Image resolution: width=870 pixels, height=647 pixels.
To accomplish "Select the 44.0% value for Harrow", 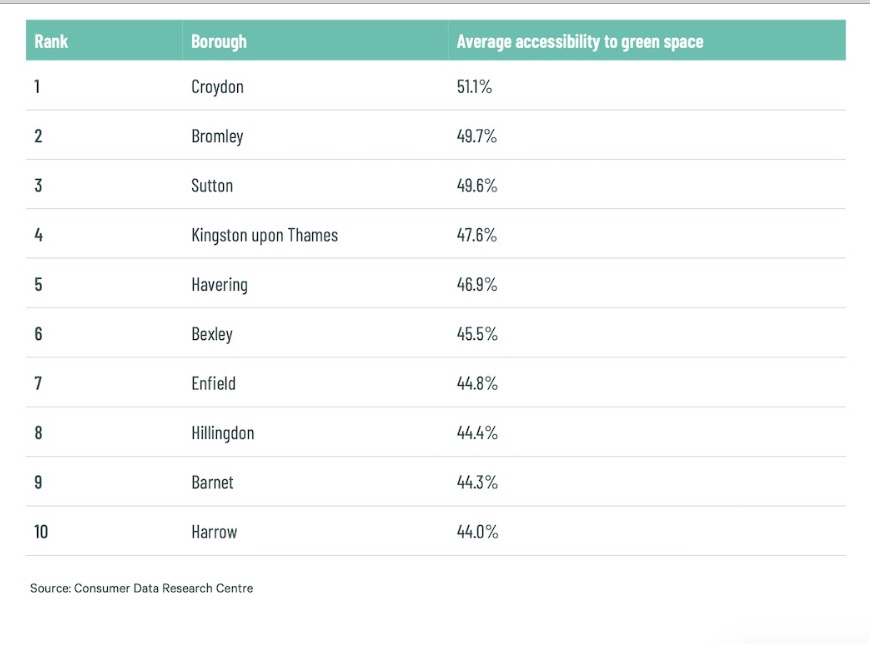I will point(477,532).
